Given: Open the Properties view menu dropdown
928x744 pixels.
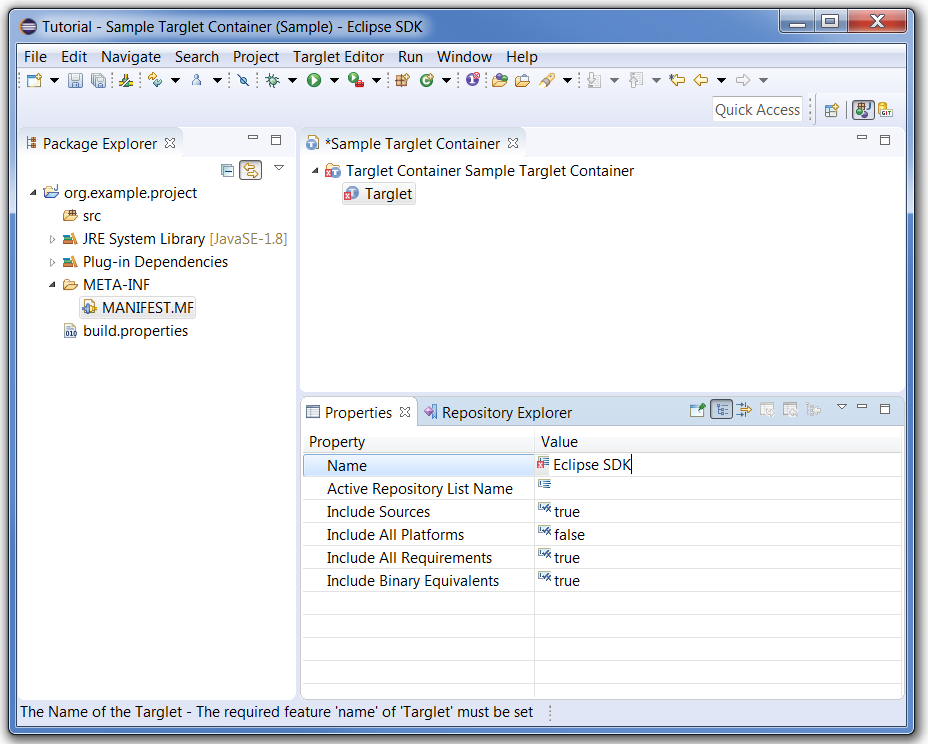Looking at the screenshot, I should pyautogui.click(x=842, y=407).
